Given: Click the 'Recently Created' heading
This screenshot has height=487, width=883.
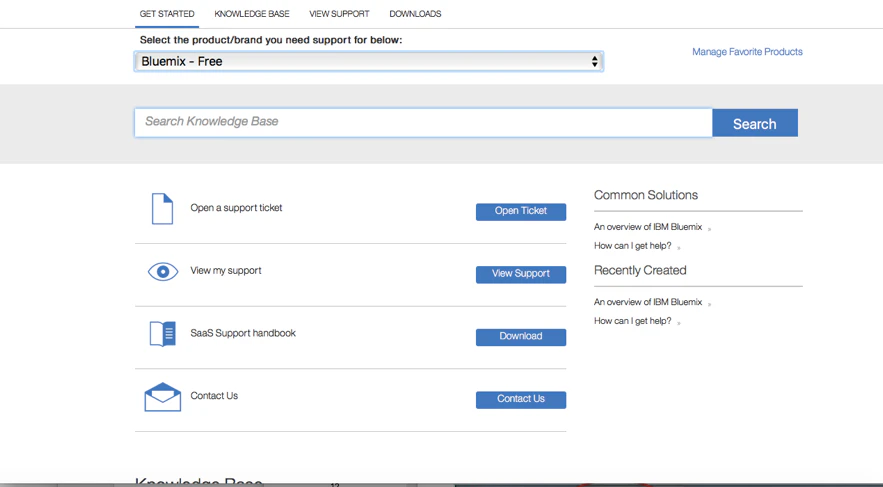Looking at the screenshot, I should click(x=640, y=271).
